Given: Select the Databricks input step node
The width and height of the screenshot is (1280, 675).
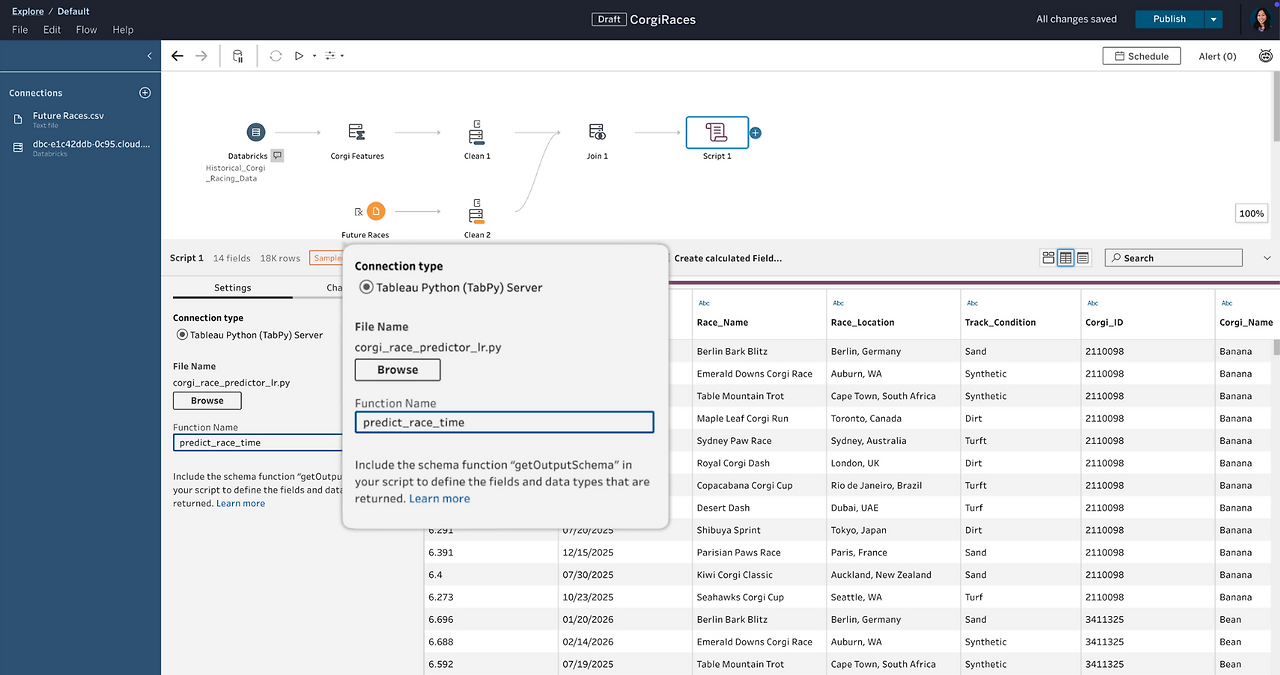Looking at the screenshot, I should click(x=256, y=132).
